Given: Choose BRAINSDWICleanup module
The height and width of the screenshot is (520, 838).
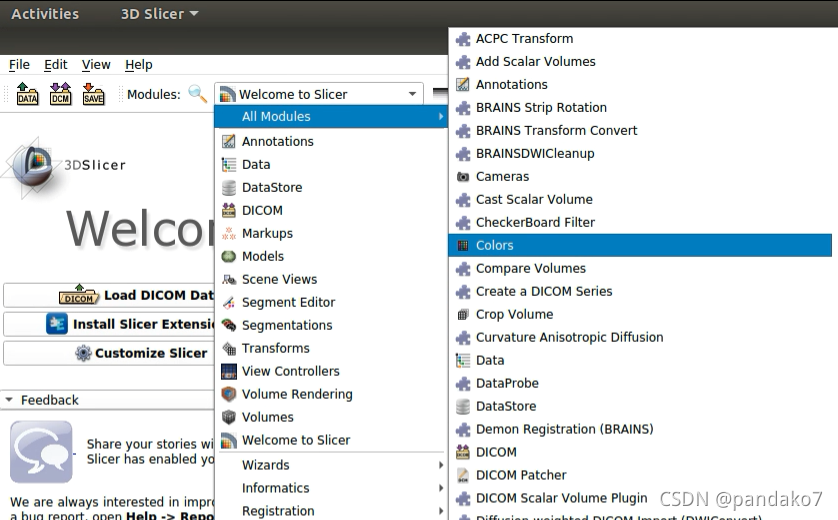Looking at the screenshot, I should [640, 153].
